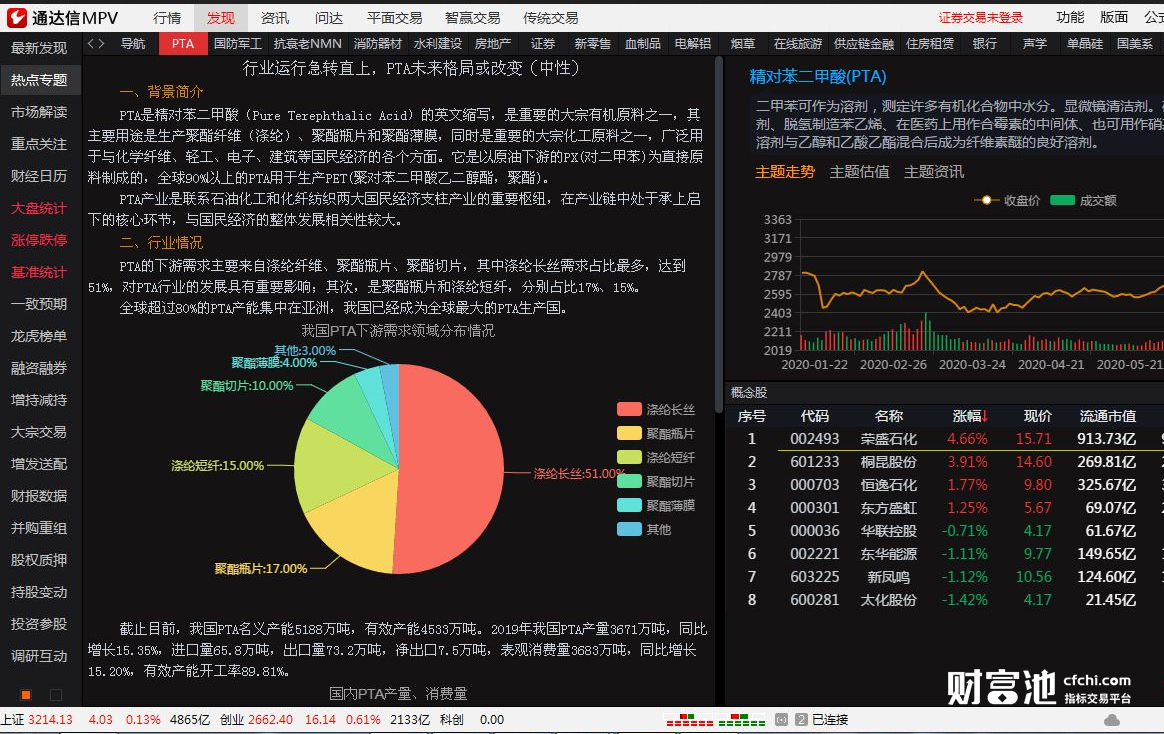
Task: Open the 资讯 menu
Action: (x=275, y=18)
